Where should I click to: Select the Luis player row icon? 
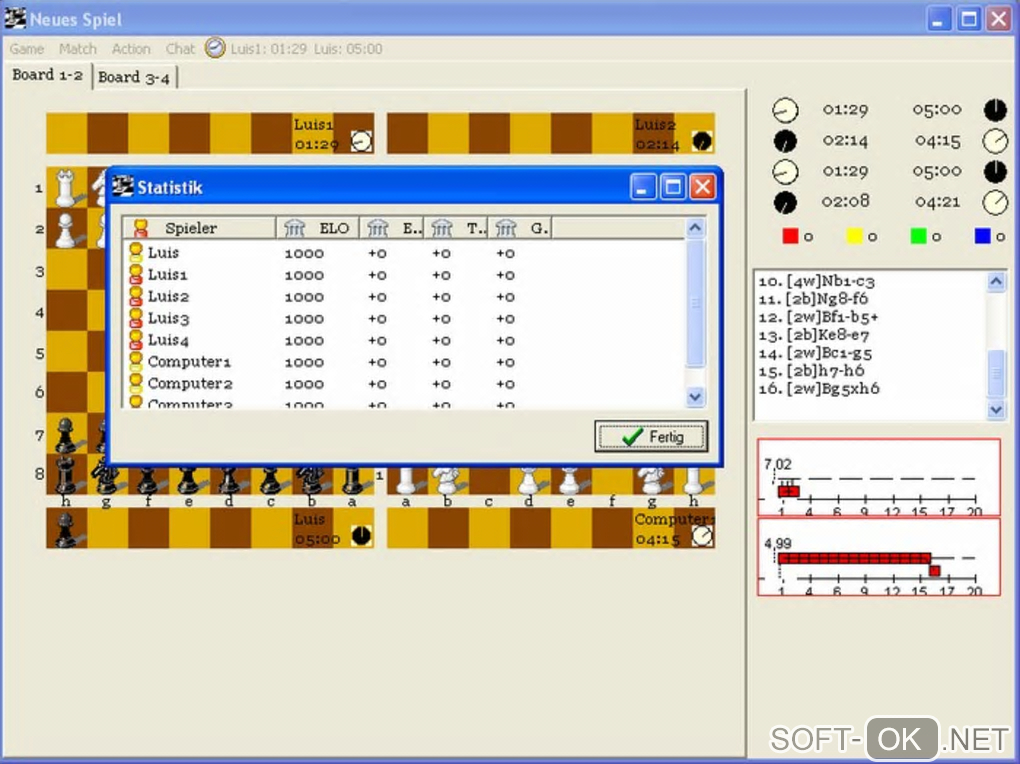pyautogui.click(x=135, y=252)
